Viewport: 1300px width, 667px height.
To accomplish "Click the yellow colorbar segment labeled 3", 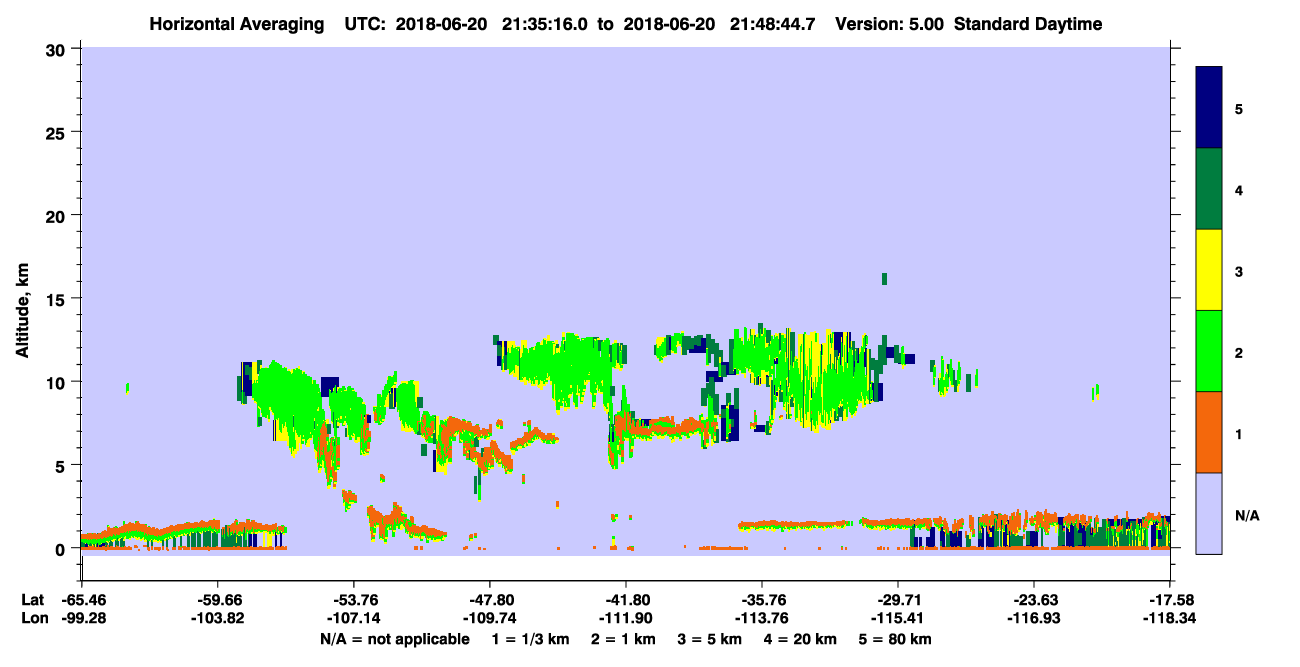I will 1209,270.
